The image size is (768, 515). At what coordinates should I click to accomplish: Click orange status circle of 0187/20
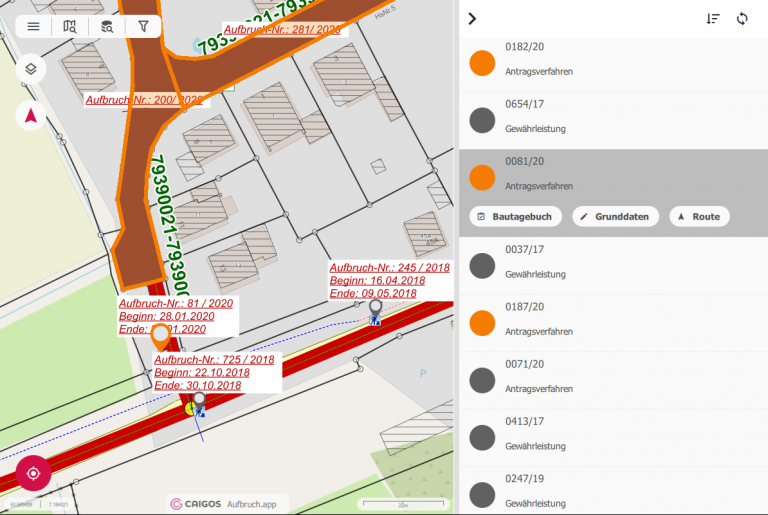[482, 323]
